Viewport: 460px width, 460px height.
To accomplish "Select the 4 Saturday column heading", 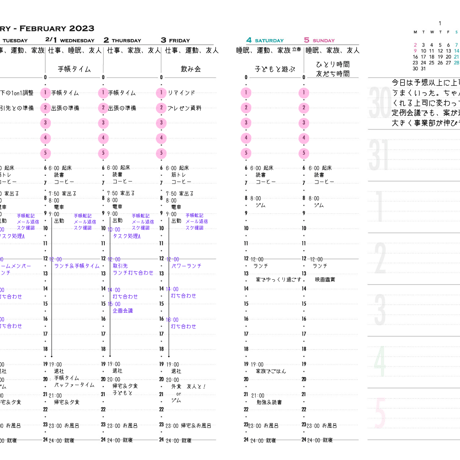I will click(265, 40).
